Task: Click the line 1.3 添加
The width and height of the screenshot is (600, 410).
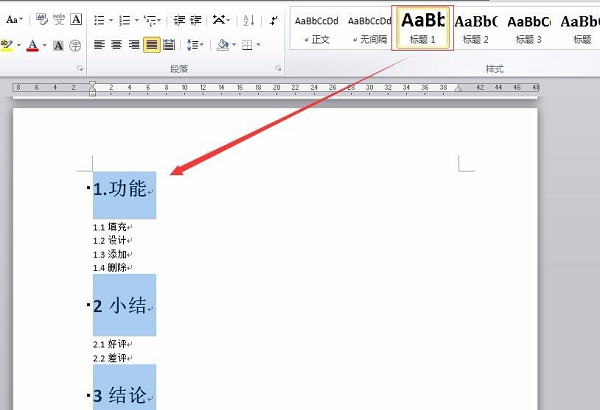Action: 112,254
